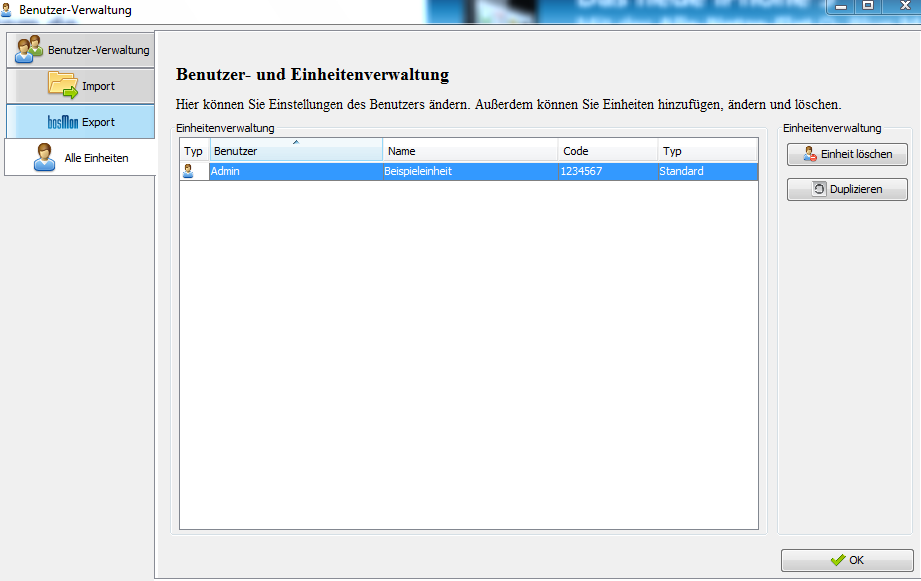Sort by the Name column header

(x=470, y=151)
